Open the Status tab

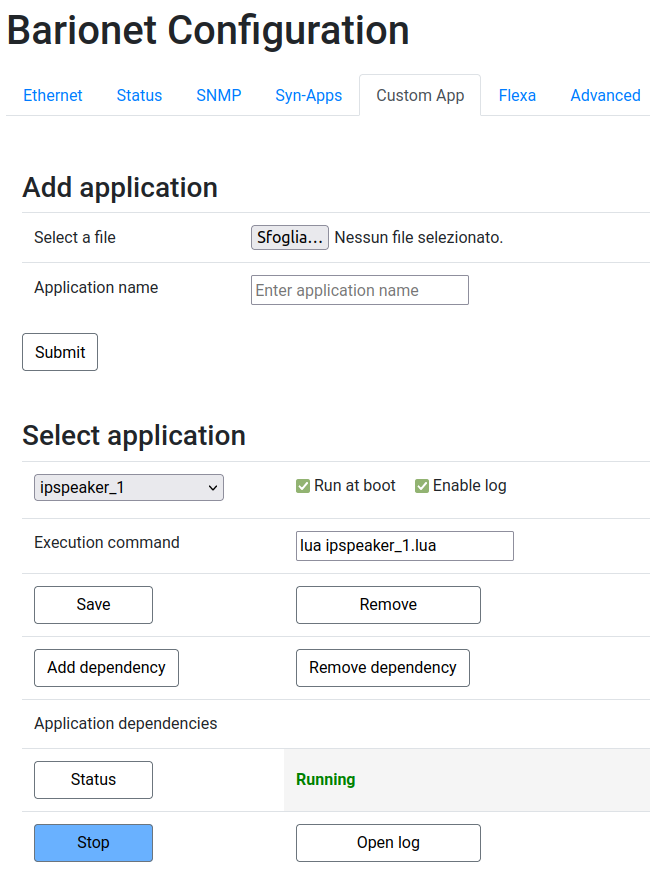point(139,95)
